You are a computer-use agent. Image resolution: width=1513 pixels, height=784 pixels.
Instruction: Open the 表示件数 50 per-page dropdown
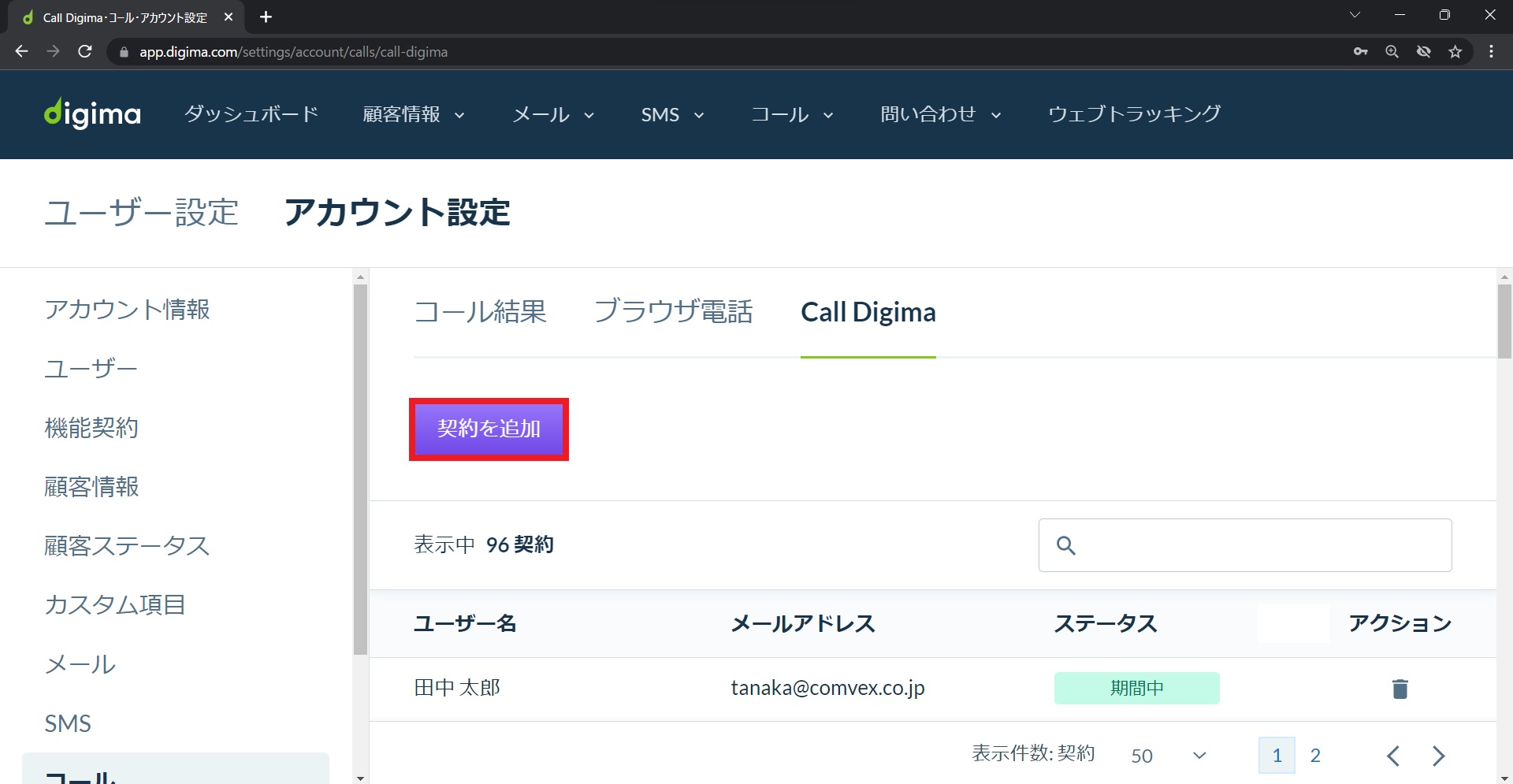[x=1169, y=756]
